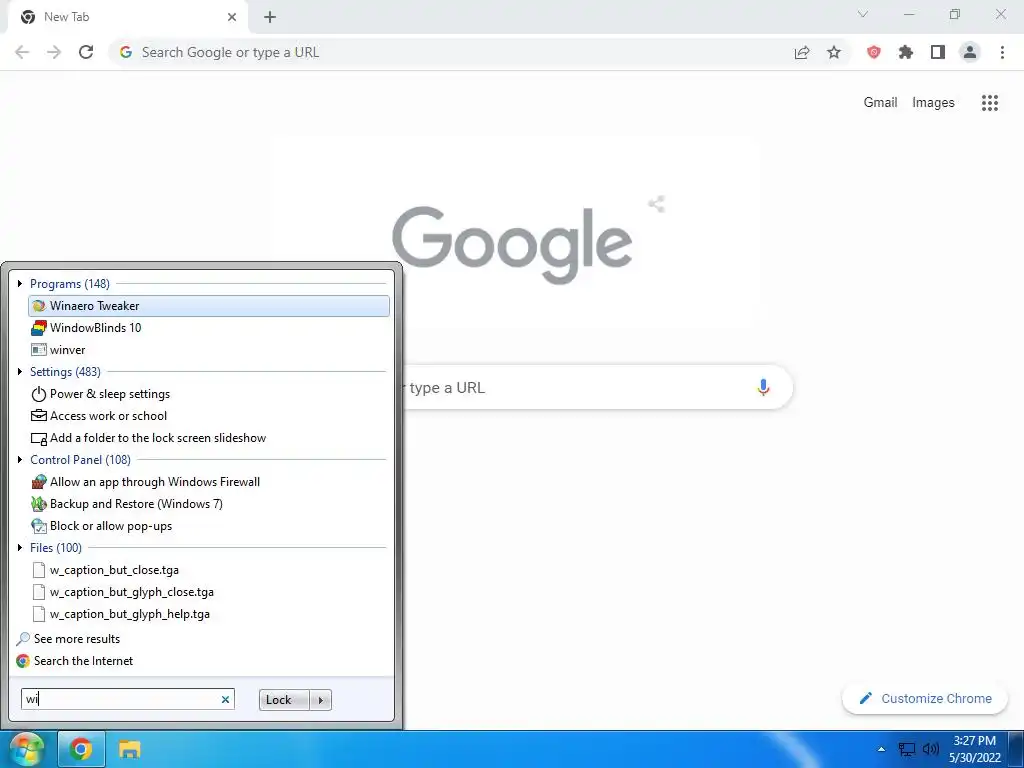Open the Chrome three-dot menu
The image size is (1024, 768).
coord(1002,52)
